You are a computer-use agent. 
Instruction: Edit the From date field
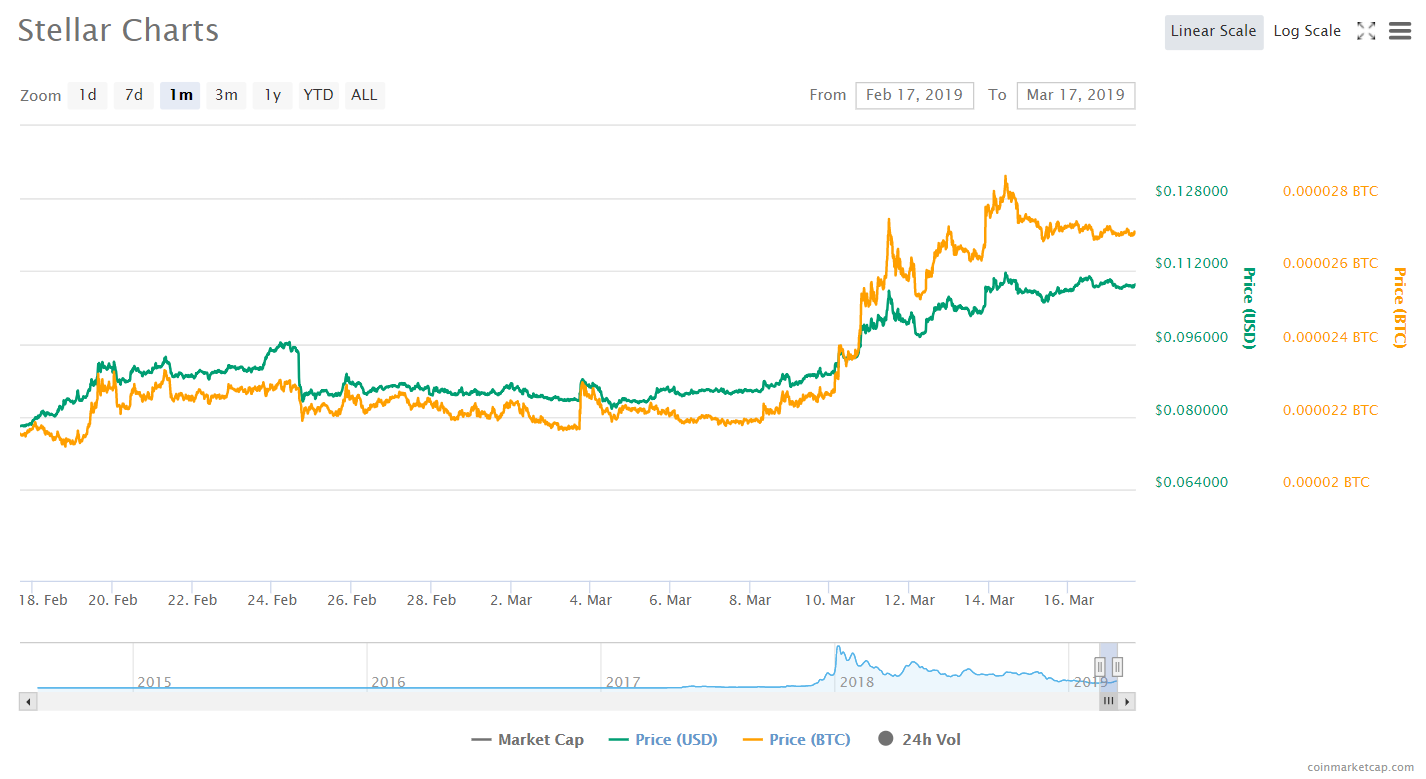click(x=914, y=95)
